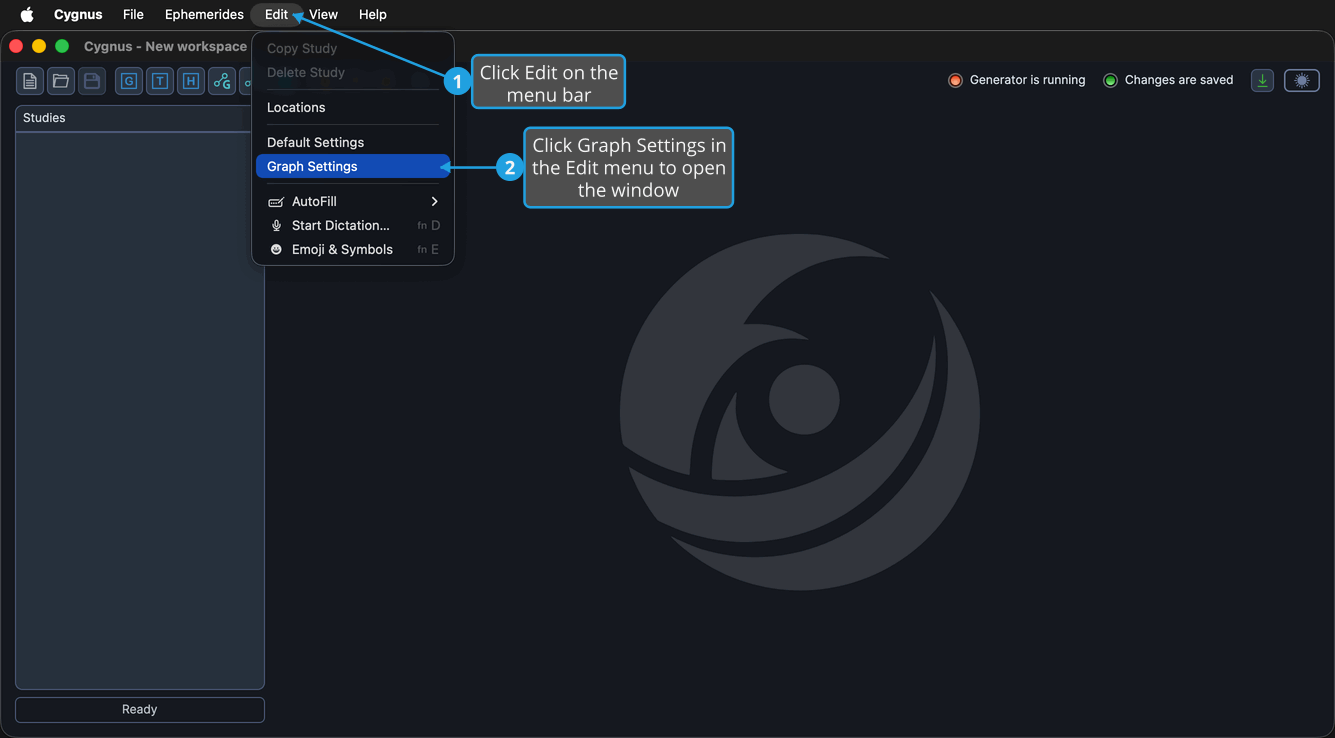Click the save floppy disk icon
The width and height of the screenshot is (1335, 738).
pos(92,81)
